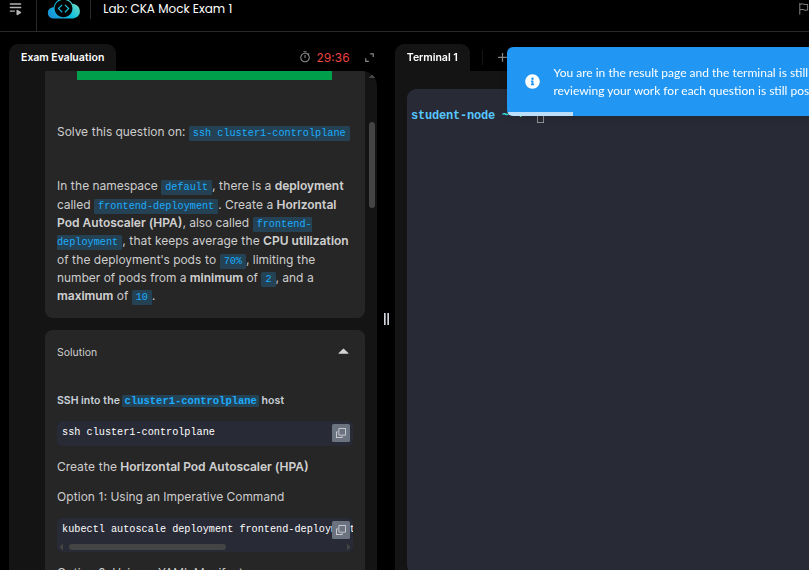Click the KodeKloud cloud logo
This screenshot has width=809, height=570.
tap(63, 9)
